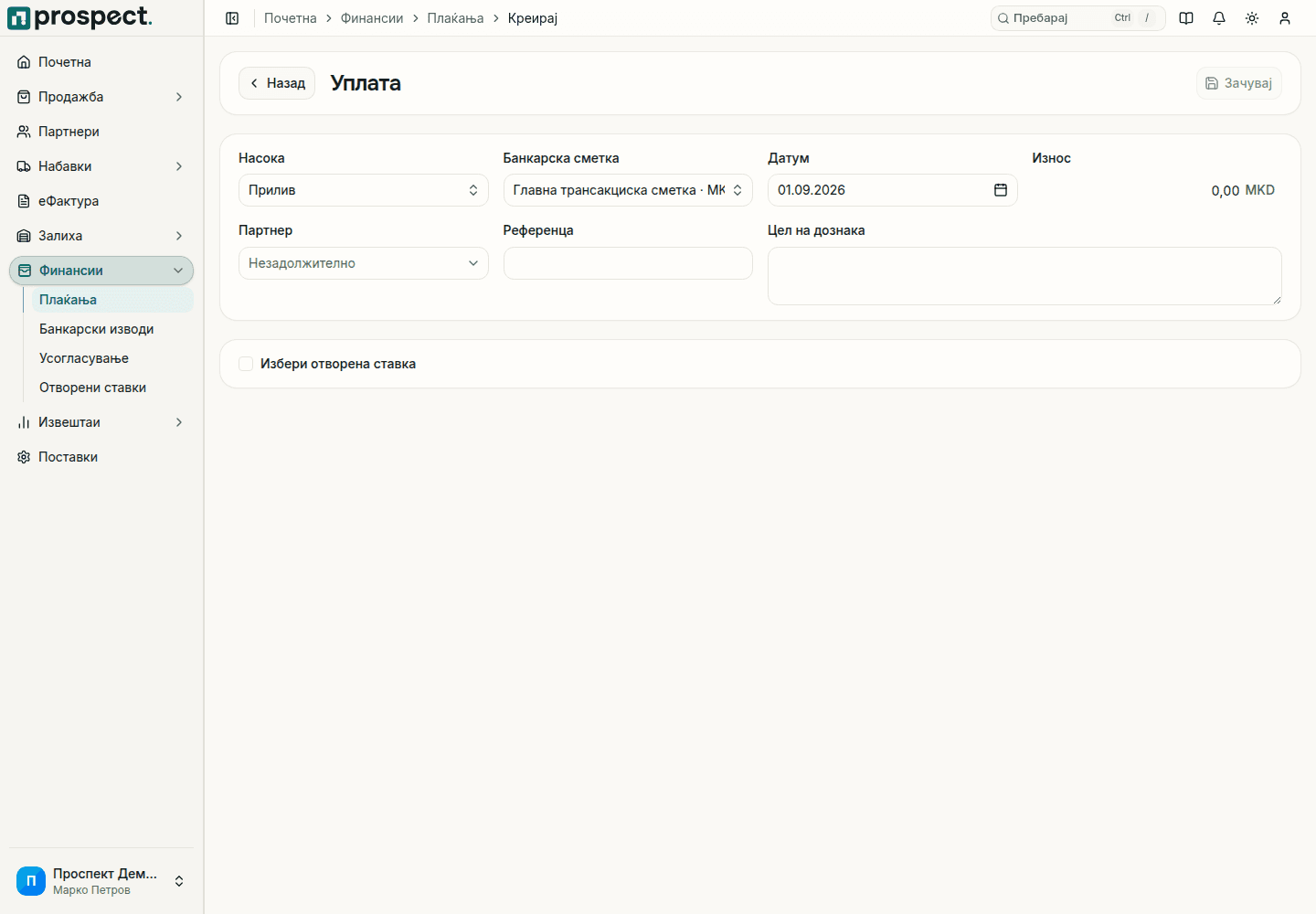Open Усогласување submenu item

112,358
